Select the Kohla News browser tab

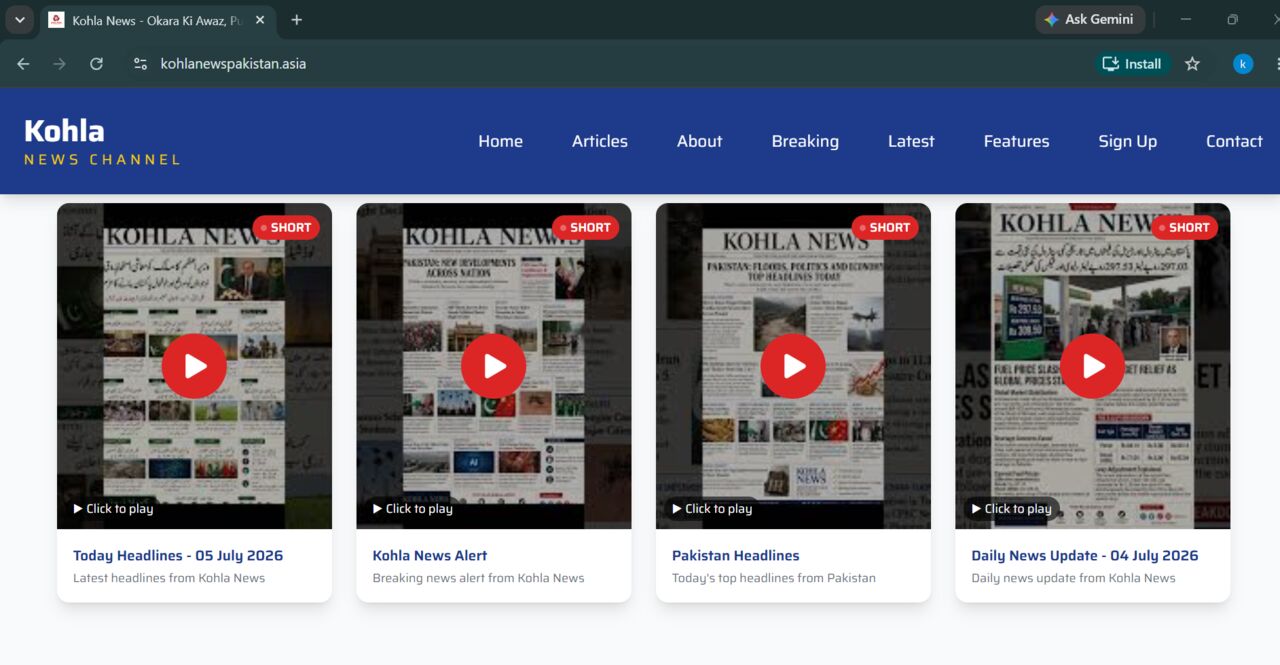click(157, 20)
